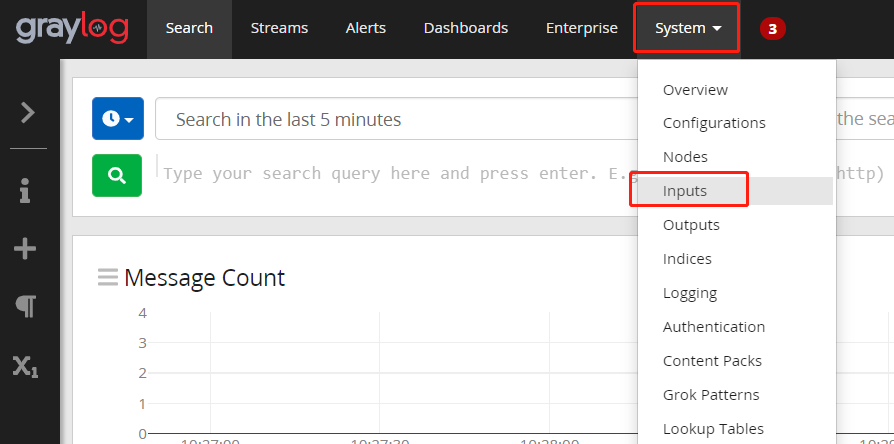
Task: Expand the sidebar with the chevron arrow
Action: click(28, 113)
